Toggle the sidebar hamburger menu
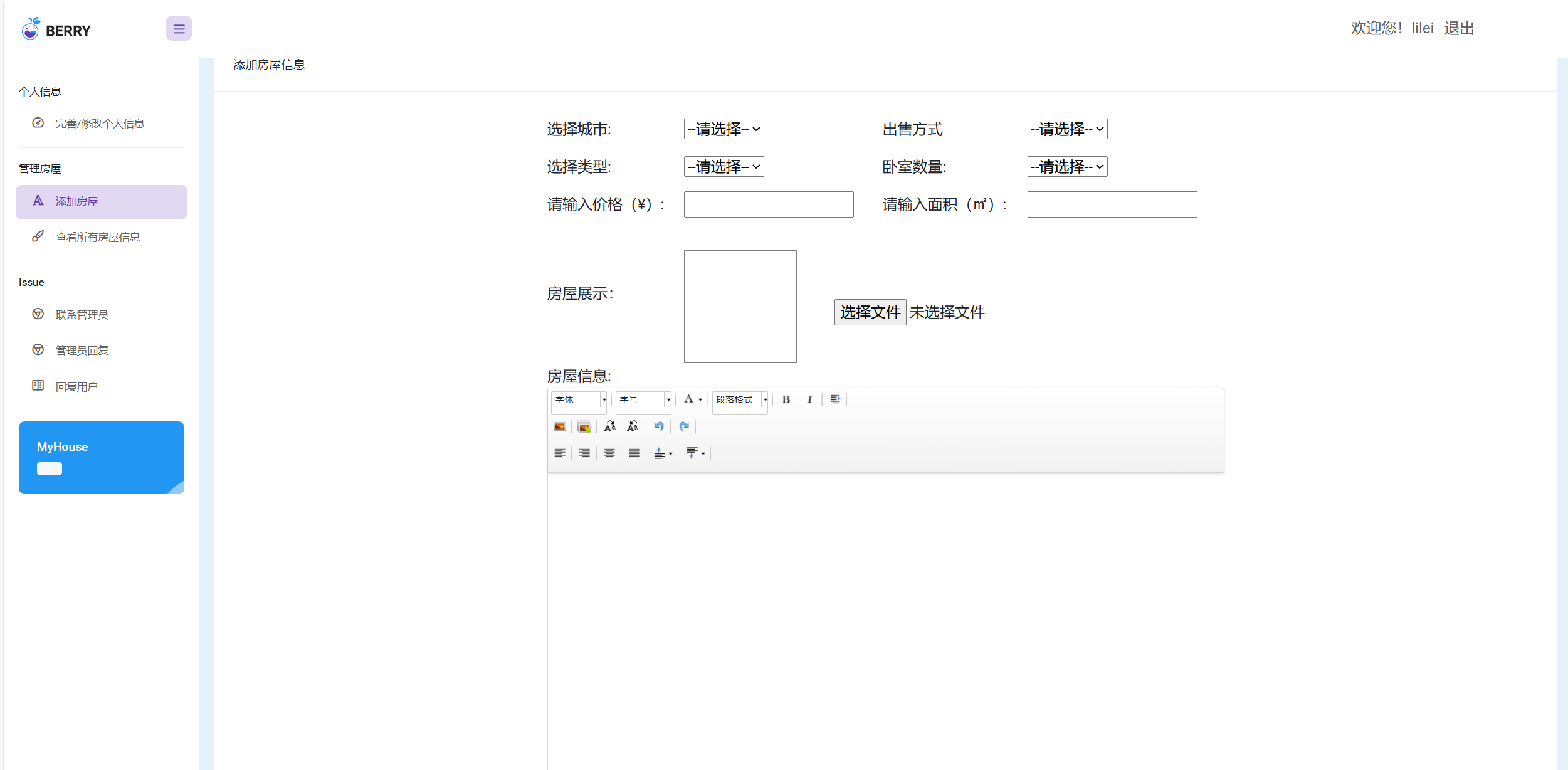Image resolution: width=1568 pixels, height=770 pixels. coord(179,28)
